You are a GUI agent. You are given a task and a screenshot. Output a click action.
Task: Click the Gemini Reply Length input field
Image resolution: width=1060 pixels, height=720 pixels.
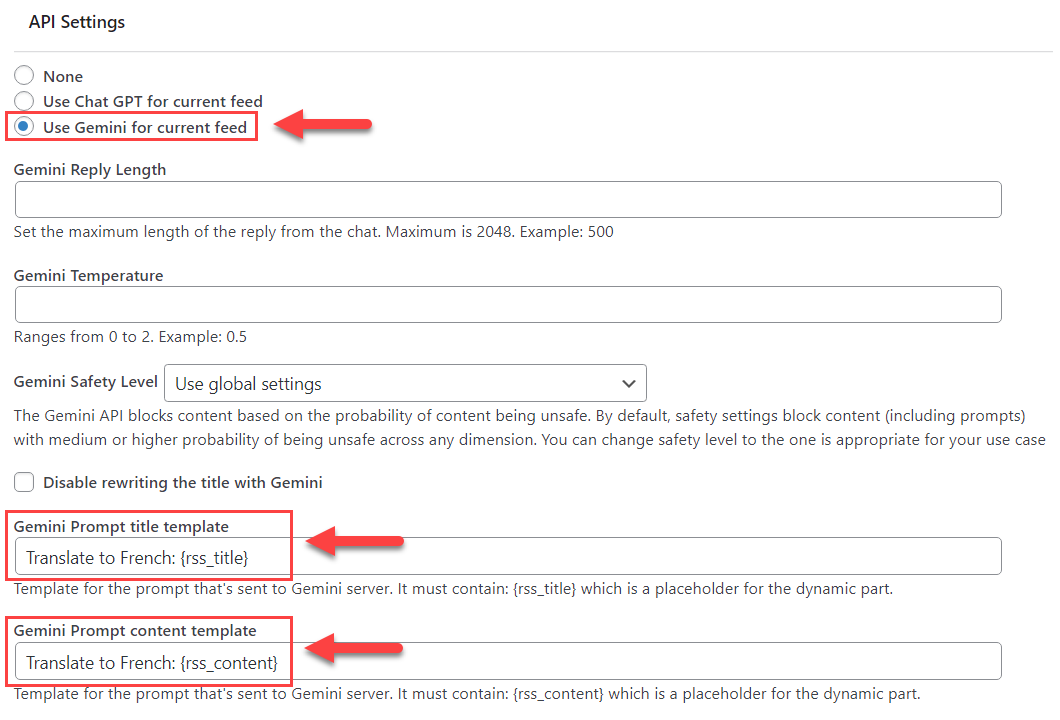[x=508, y=199]
